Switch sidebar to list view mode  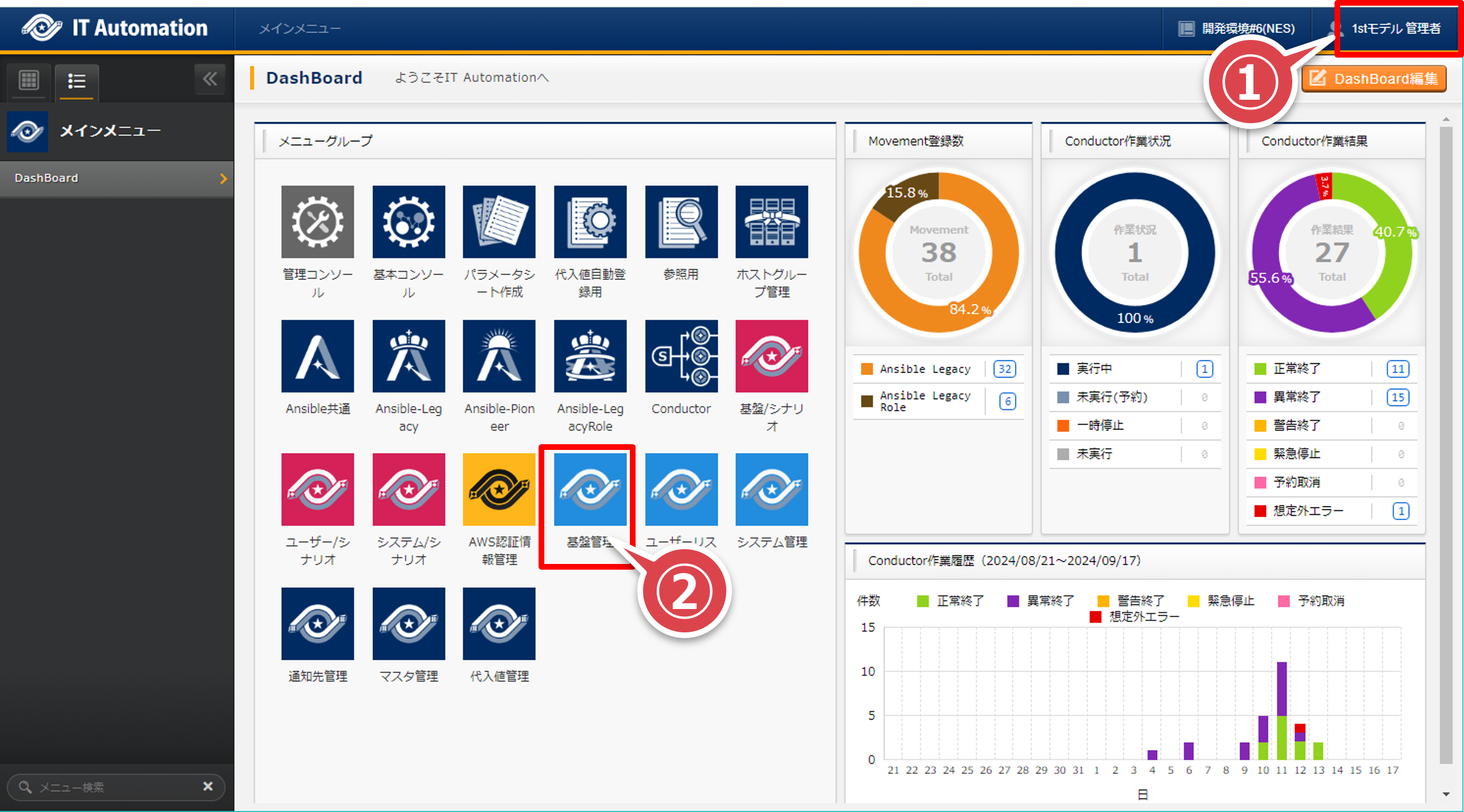pyautogui.click(x=76, y=80)
